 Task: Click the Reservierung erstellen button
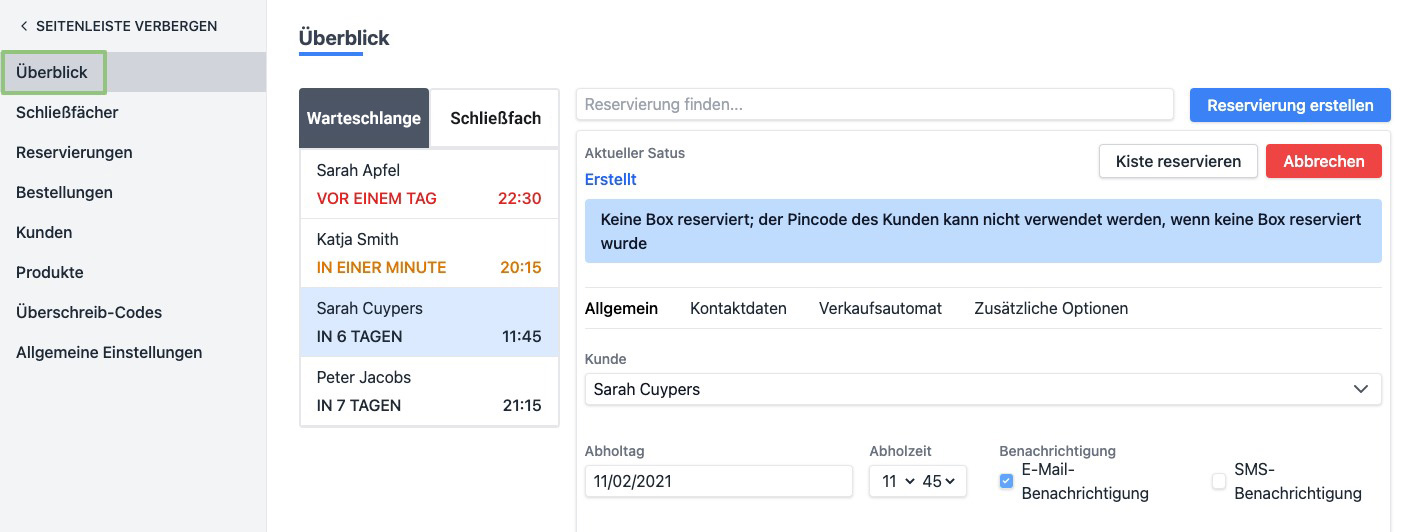pyautogui.click(x=1289, y=105)
